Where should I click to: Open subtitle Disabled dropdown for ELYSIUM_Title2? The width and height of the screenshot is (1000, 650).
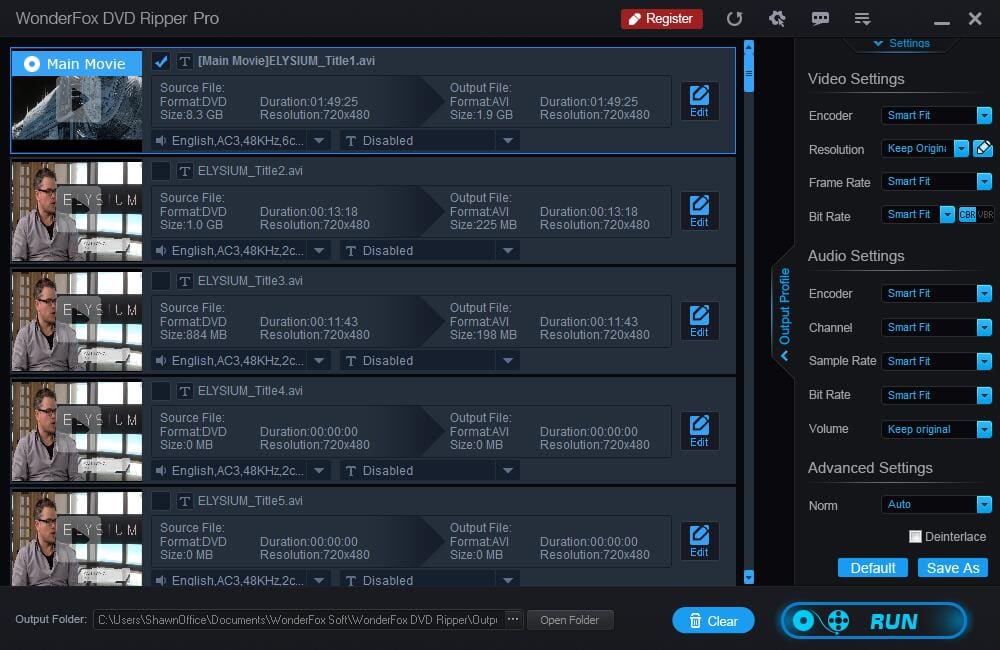pos(429,251)
